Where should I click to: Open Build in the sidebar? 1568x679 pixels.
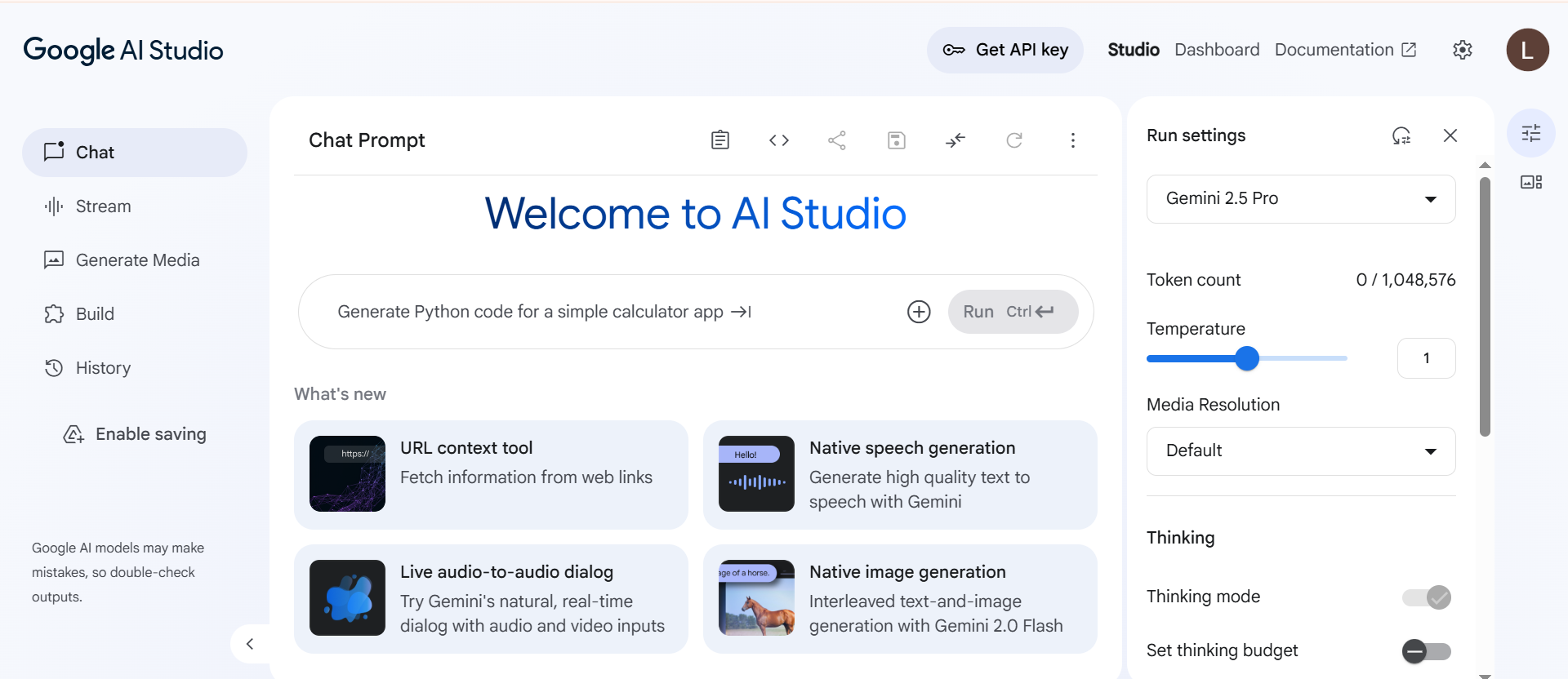point(135,314)
